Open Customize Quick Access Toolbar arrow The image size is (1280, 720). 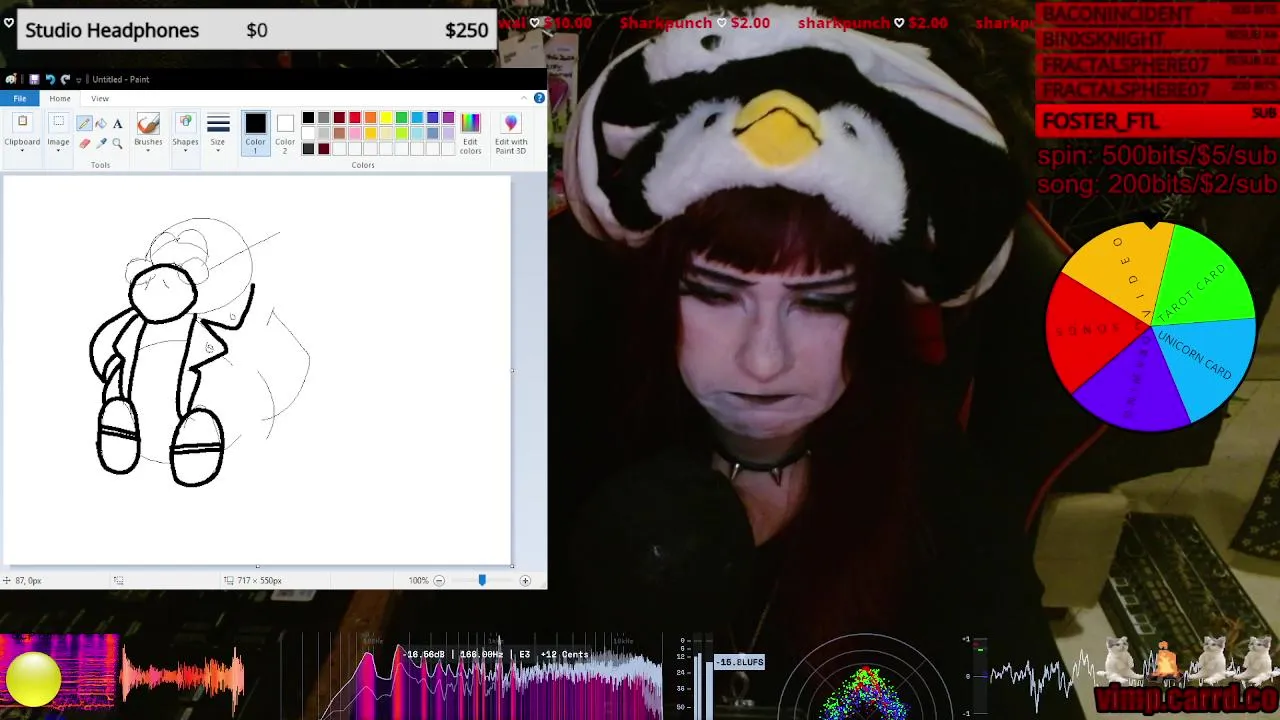(x=78, y=80)
